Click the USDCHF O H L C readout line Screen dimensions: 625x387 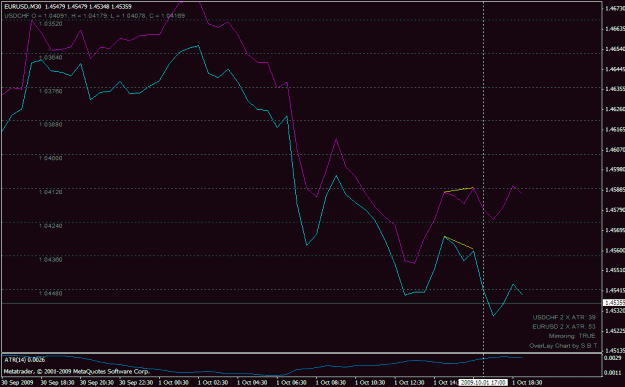pos(94,16)
